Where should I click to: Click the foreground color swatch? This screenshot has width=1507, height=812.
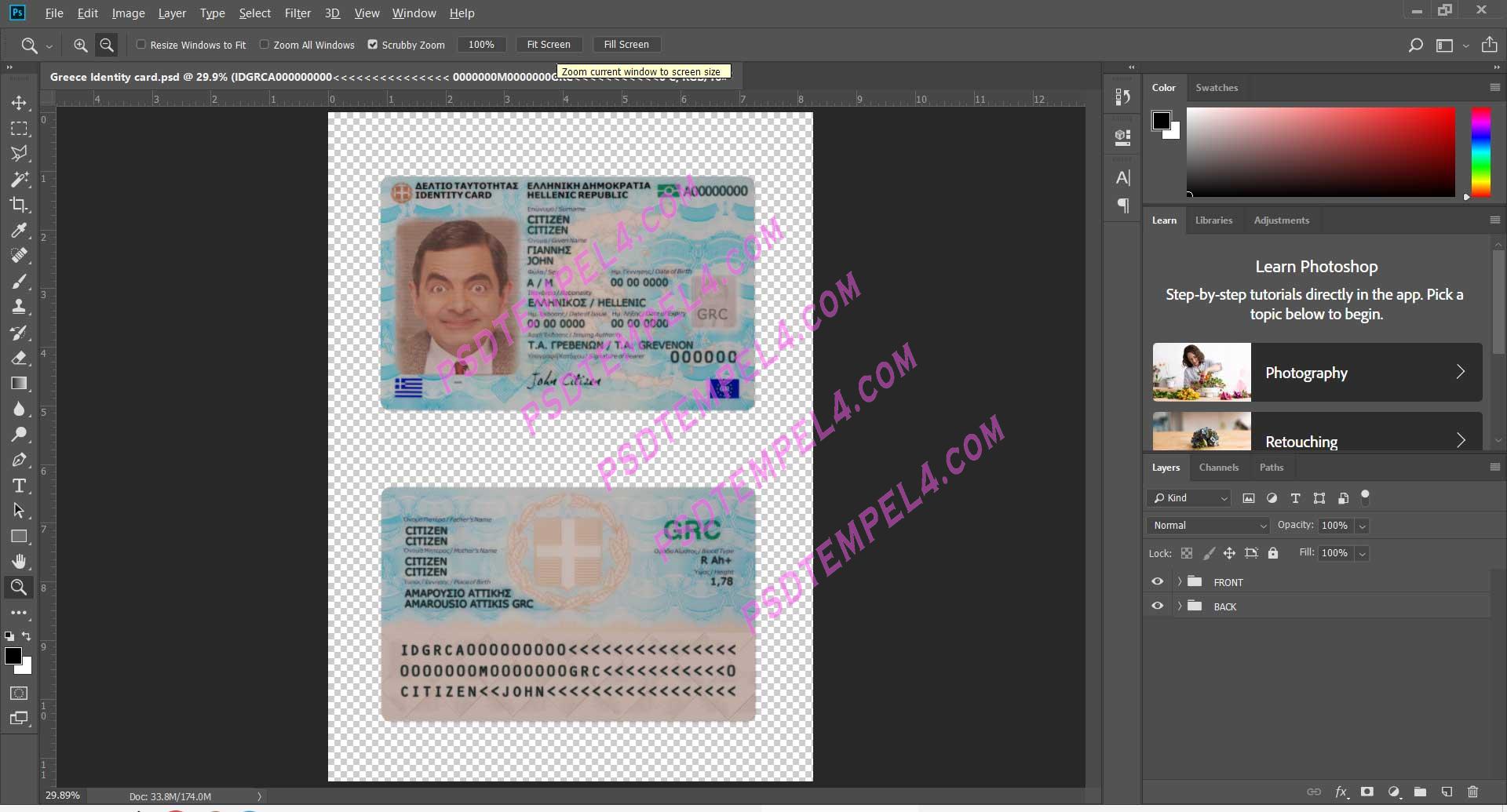[12, 657]
